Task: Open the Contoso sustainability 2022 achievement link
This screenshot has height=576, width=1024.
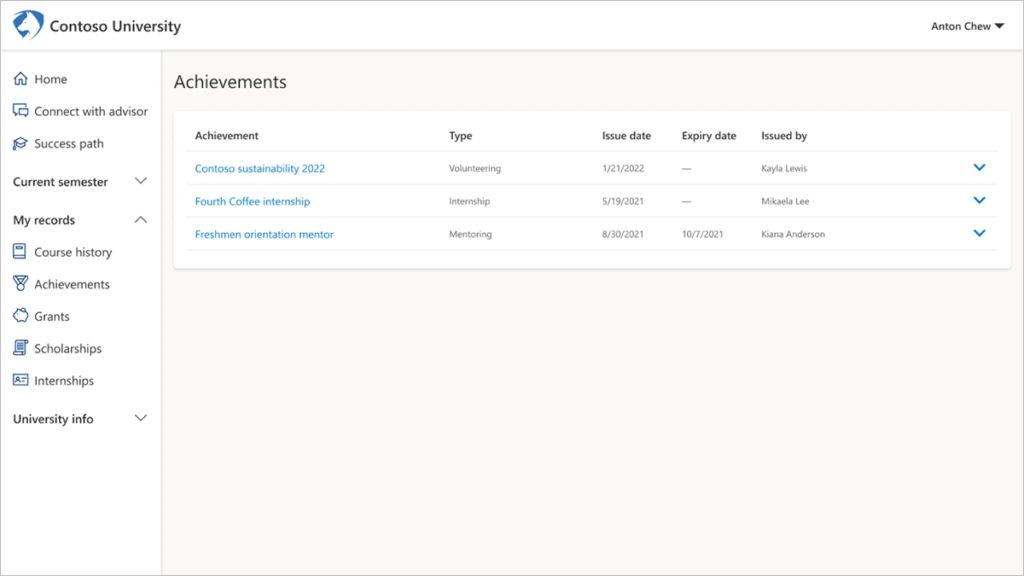Action: (x=259, y=168)
